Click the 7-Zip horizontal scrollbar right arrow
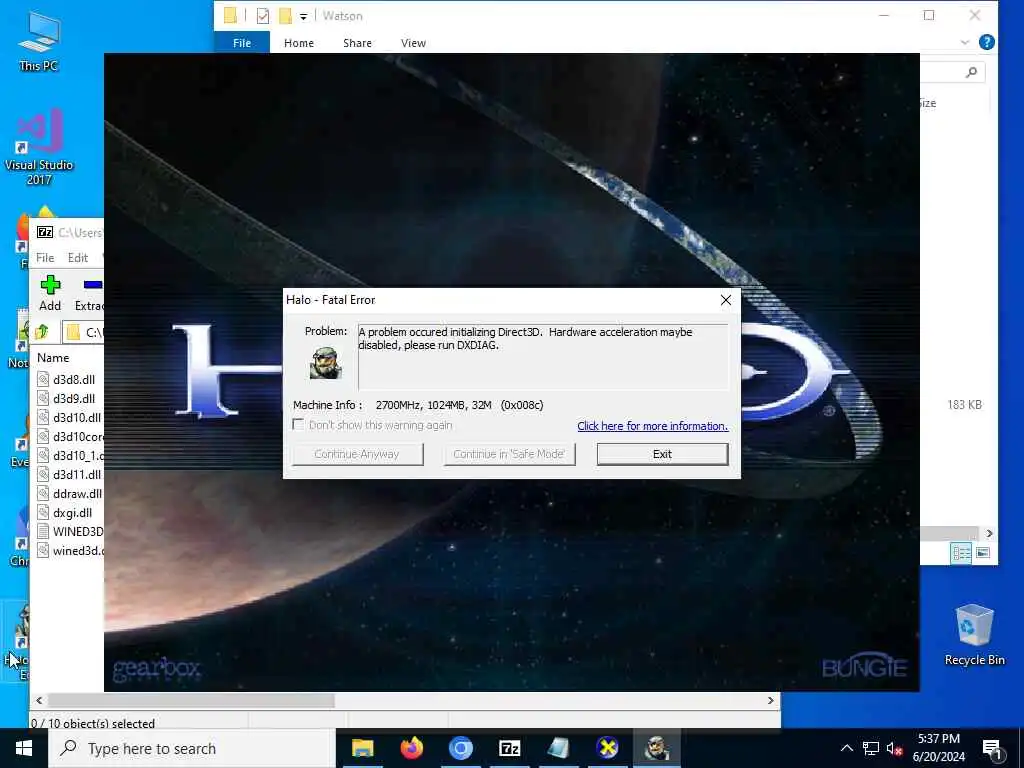1024x768 pixels. pos(771,700)
